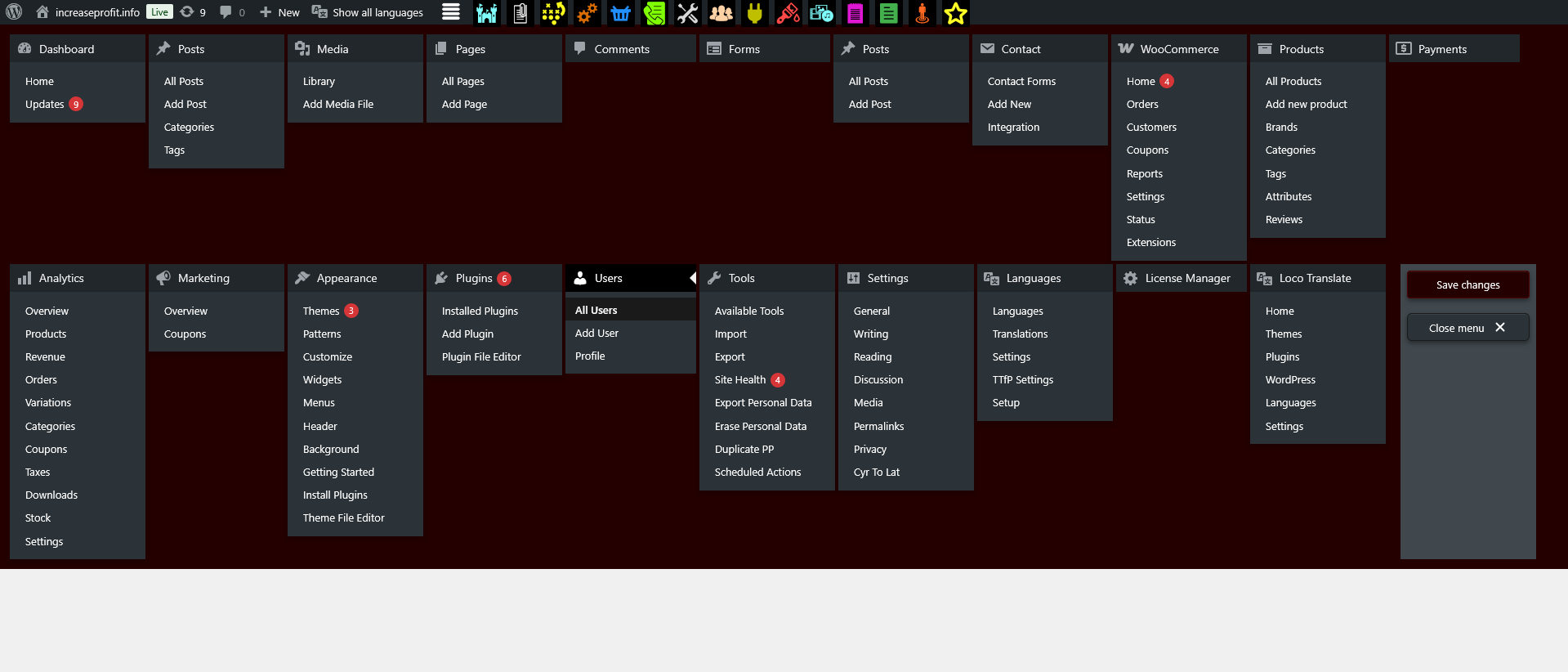Viewport: 1568px width, 672px height.
Task: Open Scheduled Actions under Tools
Action: tap(757, 472)
